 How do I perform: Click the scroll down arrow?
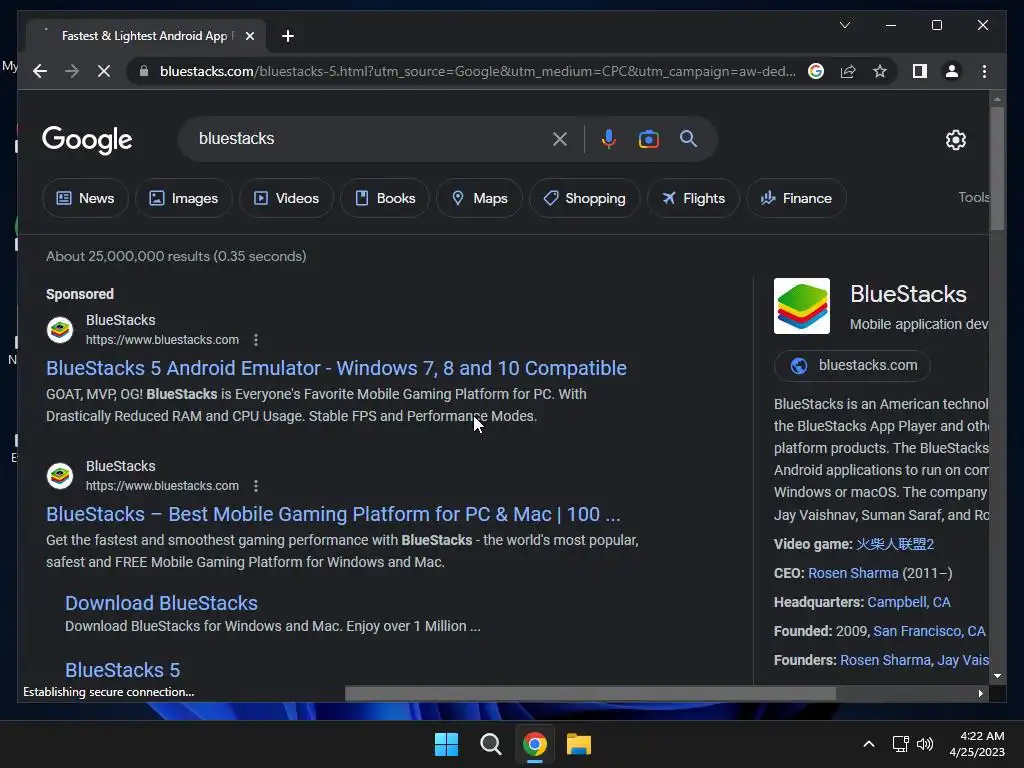997,677
